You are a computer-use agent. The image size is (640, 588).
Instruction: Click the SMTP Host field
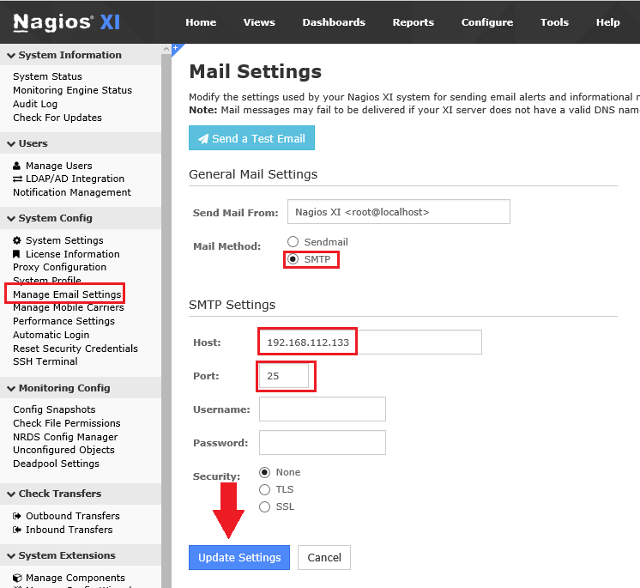[370, 342]
